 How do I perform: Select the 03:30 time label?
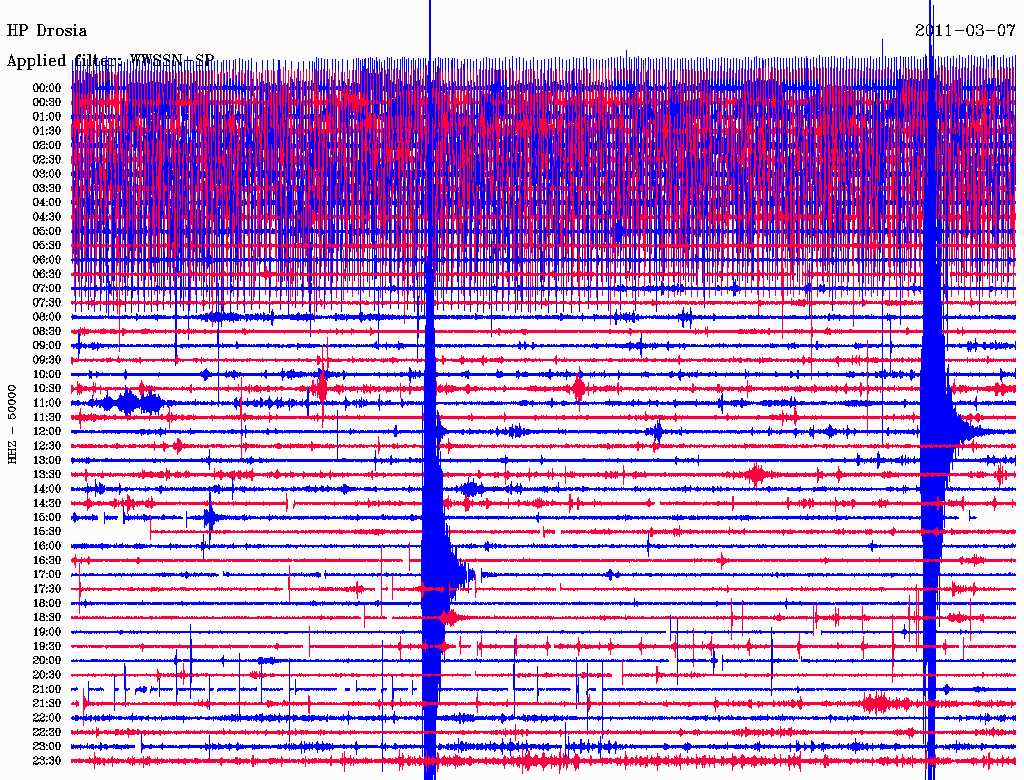click(x=47, y=188)
